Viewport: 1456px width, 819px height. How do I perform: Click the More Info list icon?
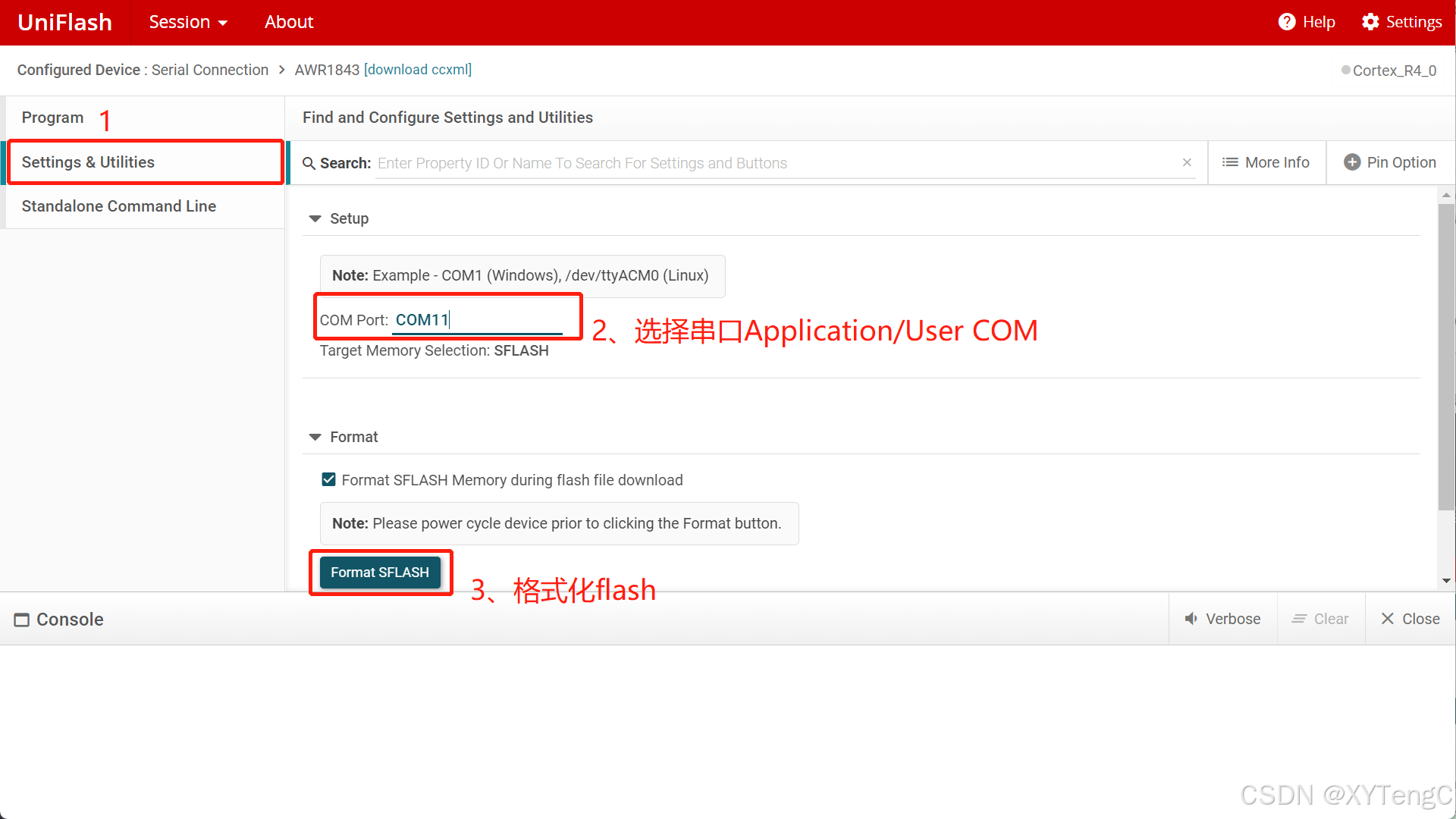click(1230, 162)
